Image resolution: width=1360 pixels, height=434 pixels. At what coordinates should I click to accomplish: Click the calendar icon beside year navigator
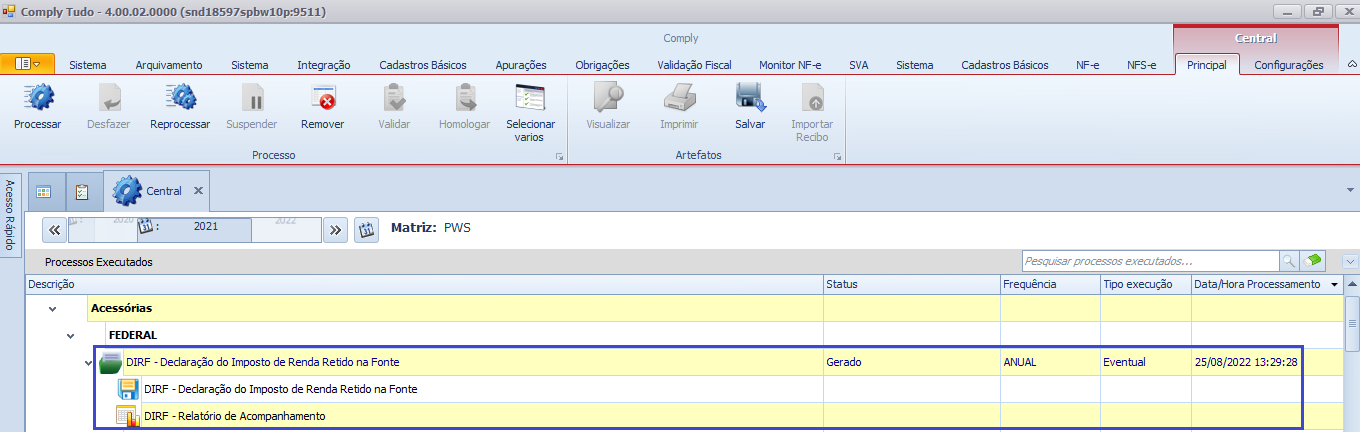[366, 229]
